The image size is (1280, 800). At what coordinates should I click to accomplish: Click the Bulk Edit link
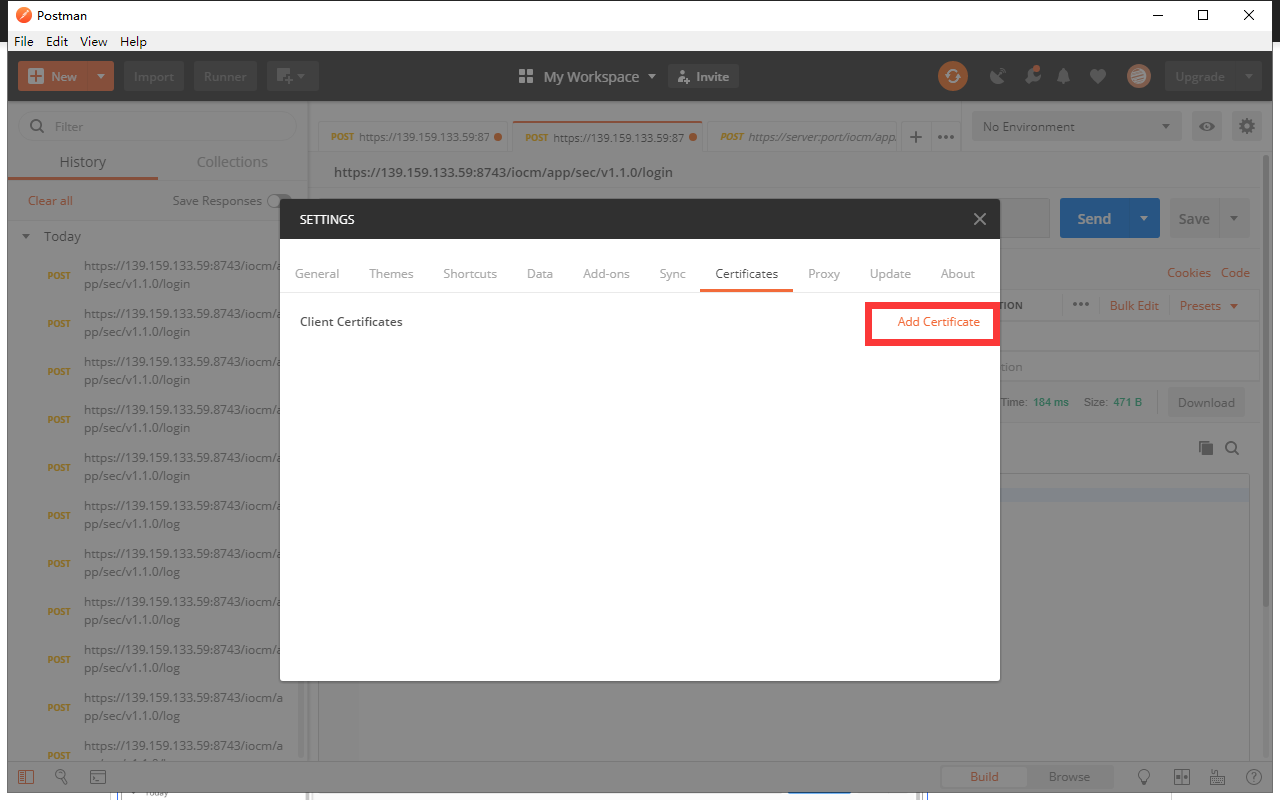[x=1134, y=305]
